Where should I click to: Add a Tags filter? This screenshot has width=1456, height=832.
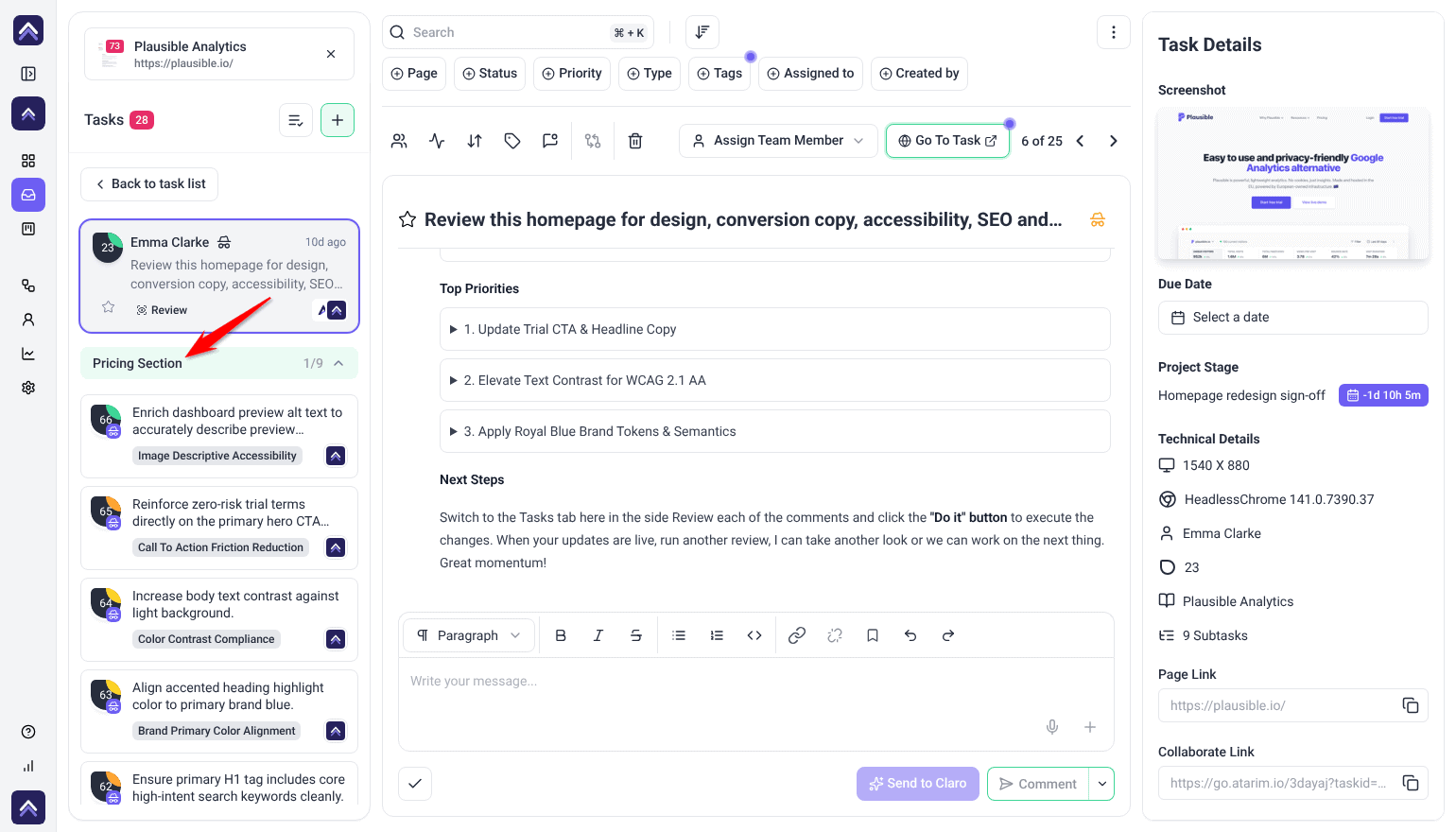click(x=719, y=73)
